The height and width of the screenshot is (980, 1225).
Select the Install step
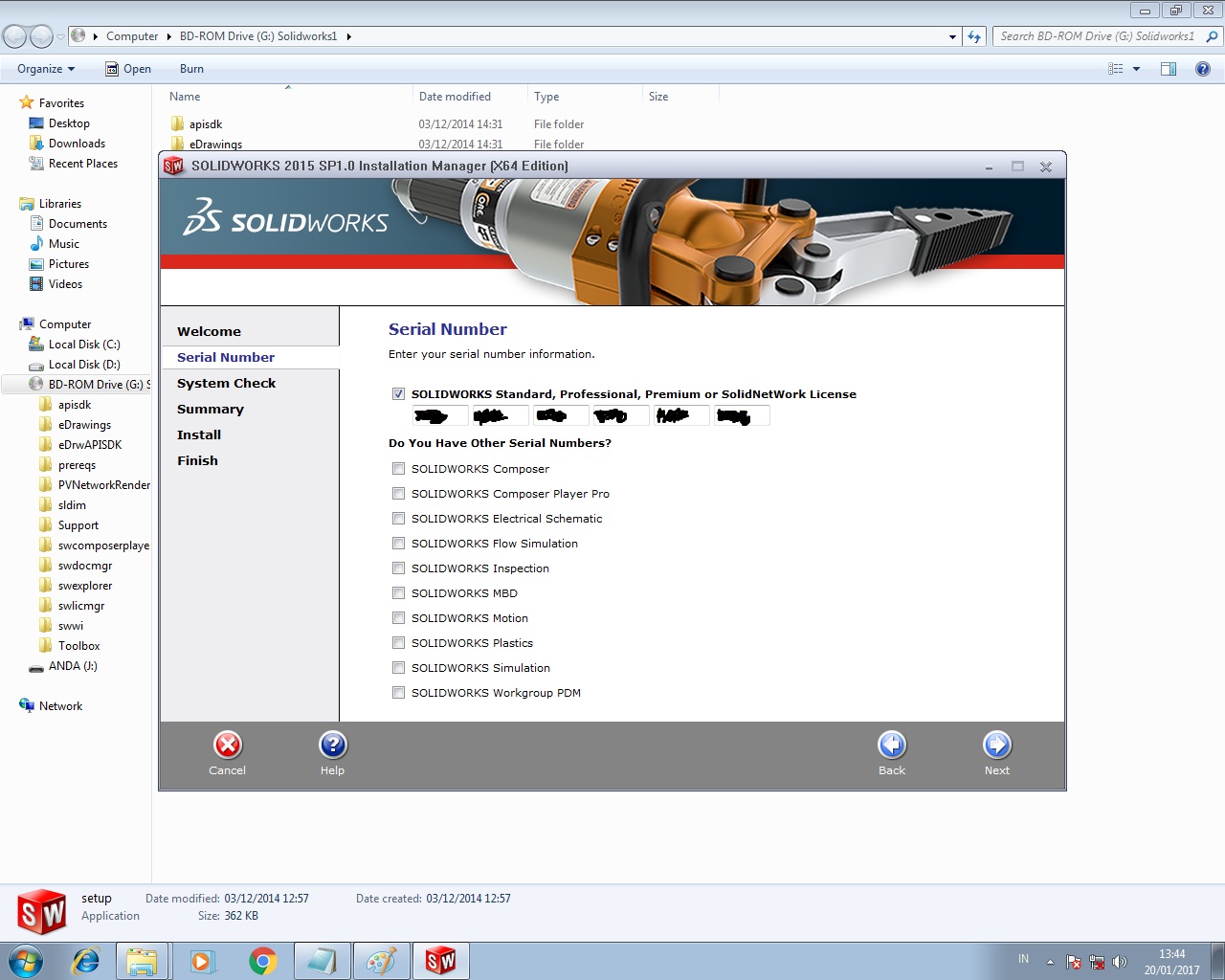pos(199,435)
